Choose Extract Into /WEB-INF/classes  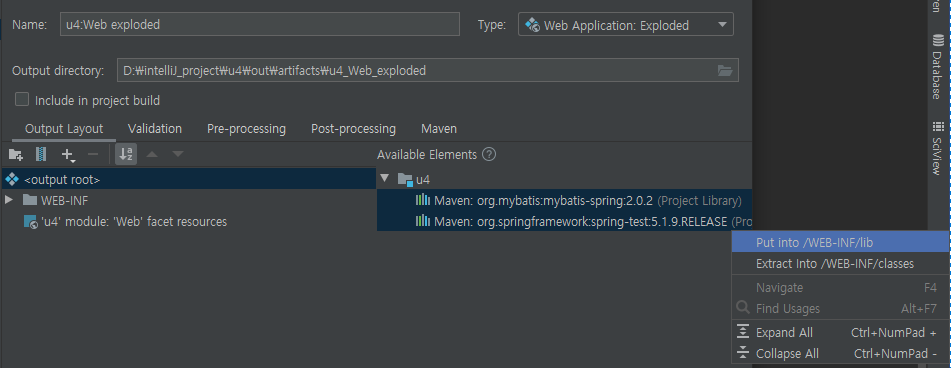pos(841,264)
